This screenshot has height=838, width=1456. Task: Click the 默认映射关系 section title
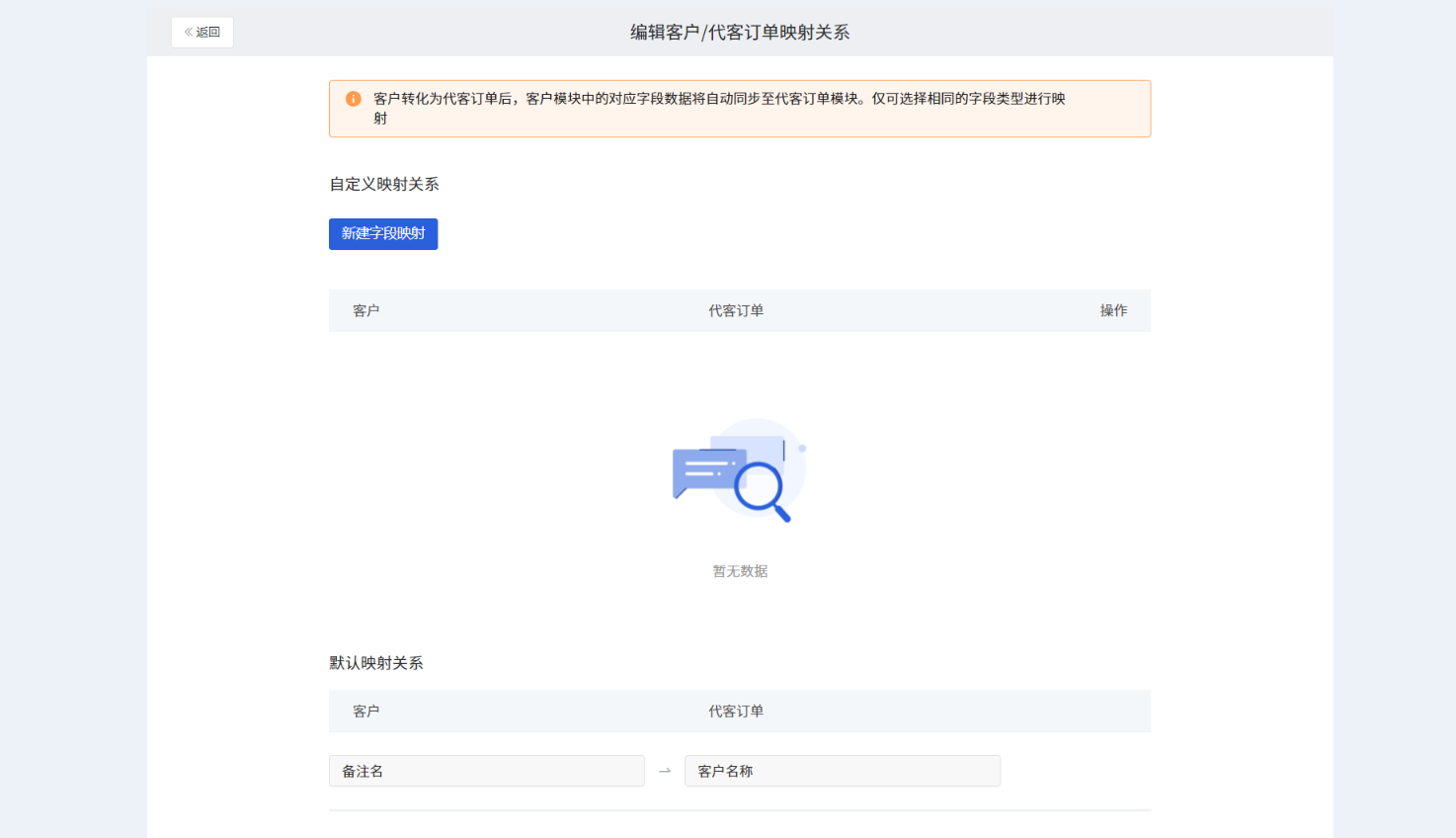click(376, 663)
